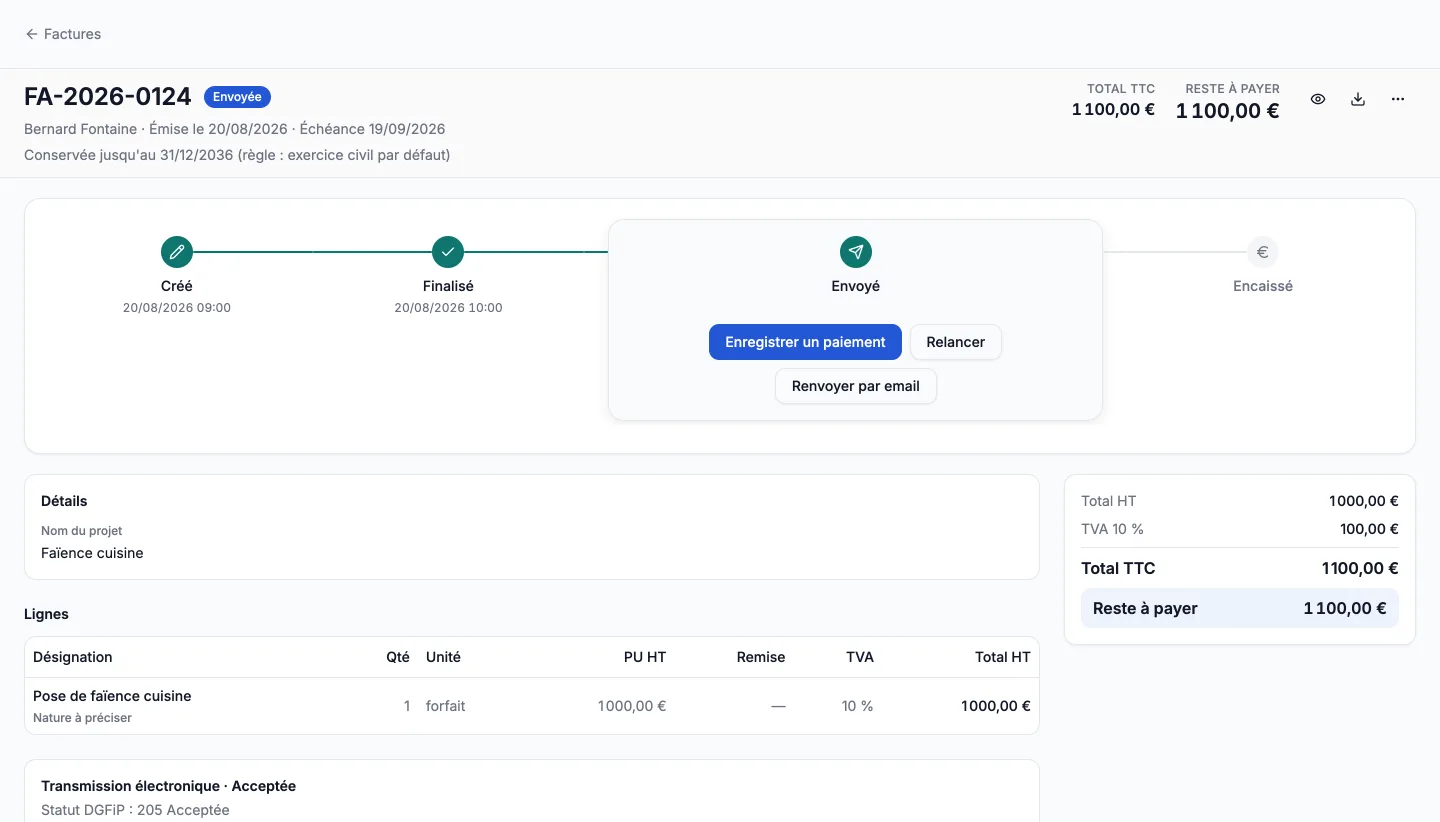Image resolution: width=1440 pixels, height=822 pixels.
Task: Click the header TOTAL TTC amount
Action: coord(1113,109)
